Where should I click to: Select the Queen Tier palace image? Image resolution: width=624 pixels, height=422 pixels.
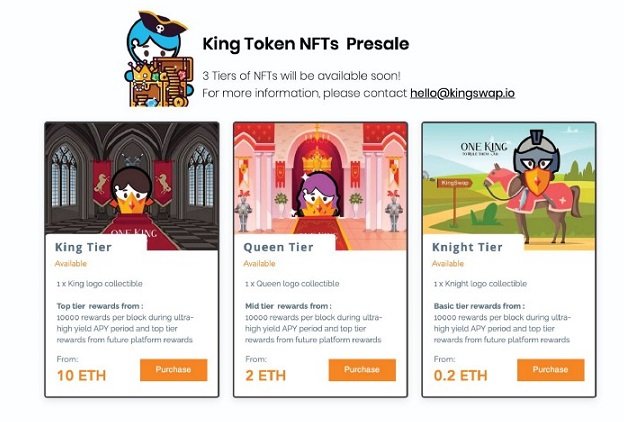pos(320,186)
